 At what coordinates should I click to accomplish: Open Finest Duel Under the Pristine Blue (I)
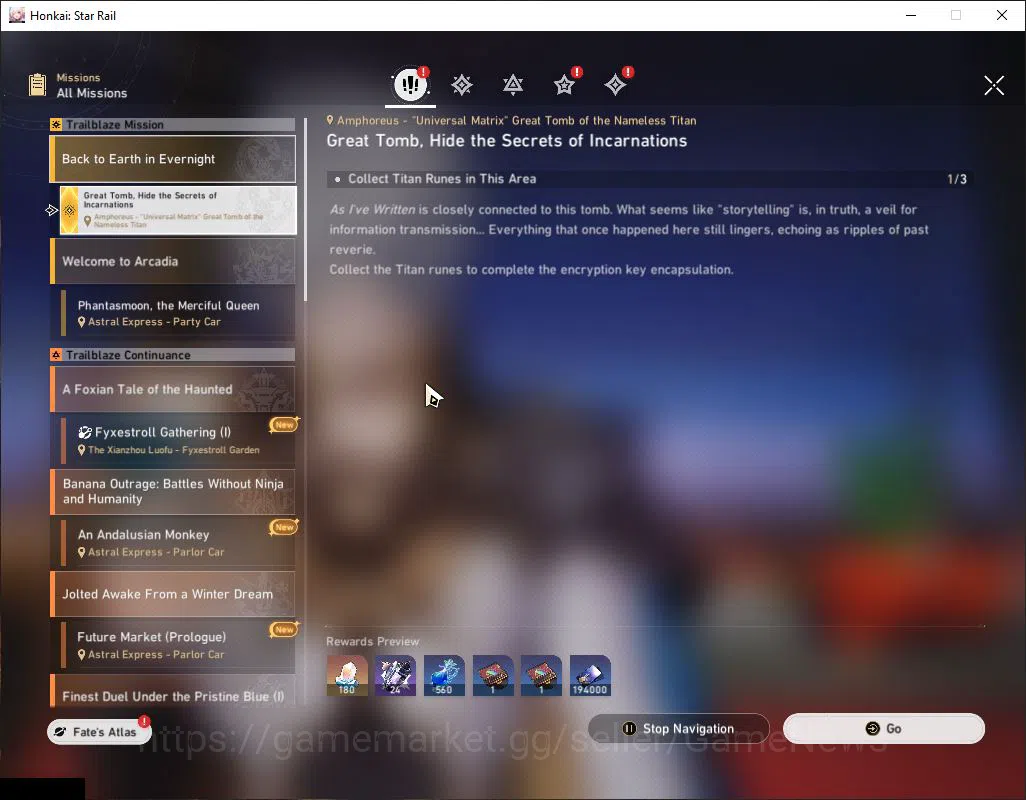point(173,691)
